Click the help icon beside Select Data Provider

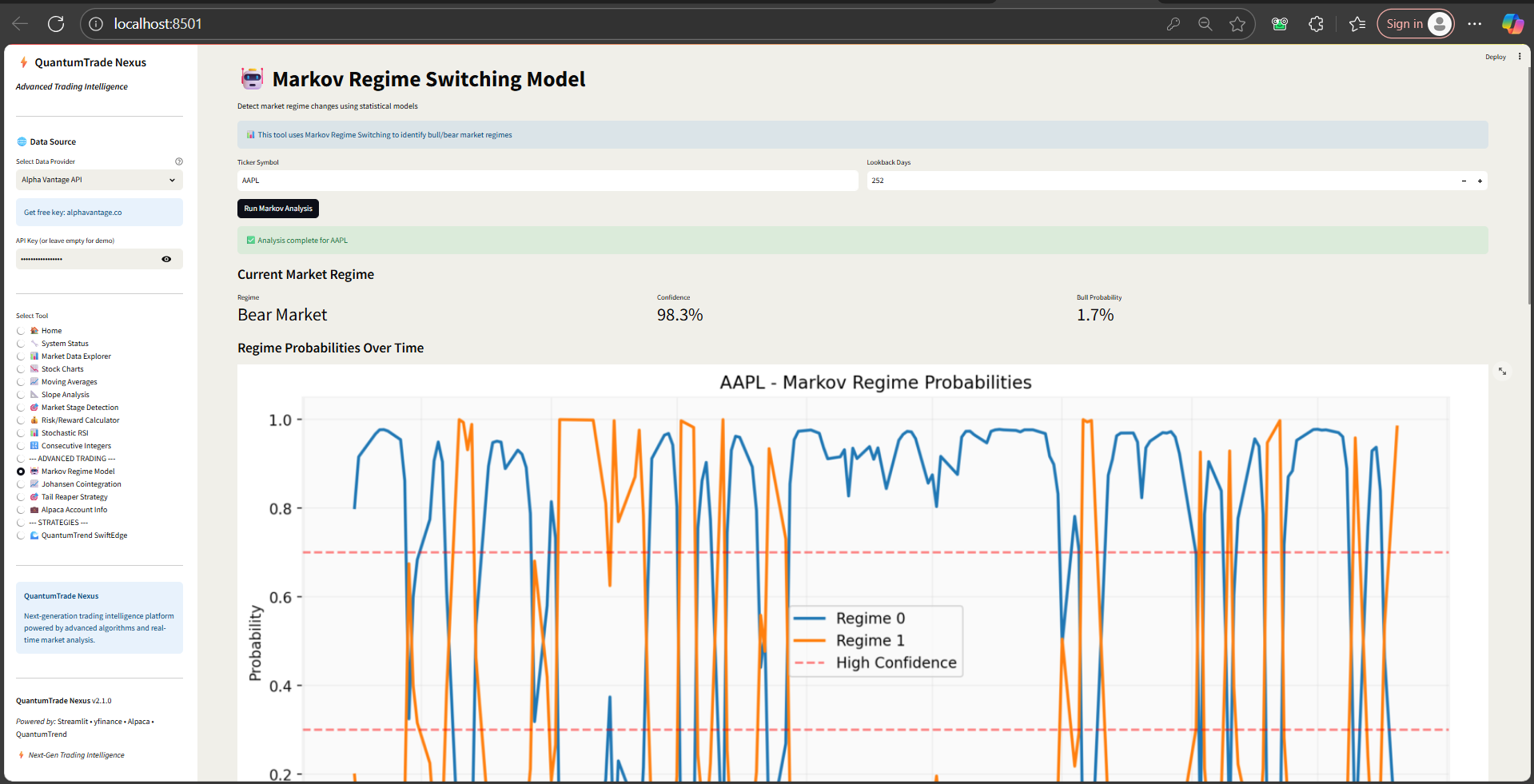point(179,161)
